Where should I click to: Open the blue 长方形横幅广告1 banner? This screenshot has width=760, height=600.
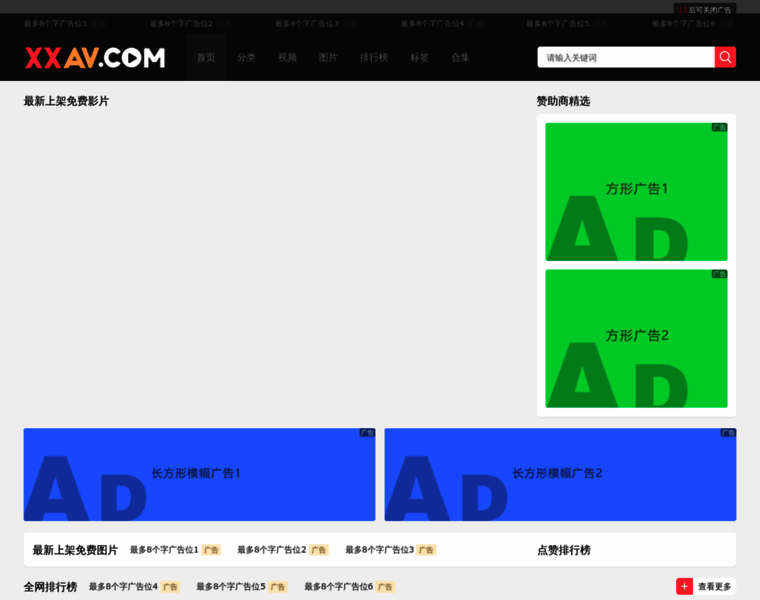199,474
